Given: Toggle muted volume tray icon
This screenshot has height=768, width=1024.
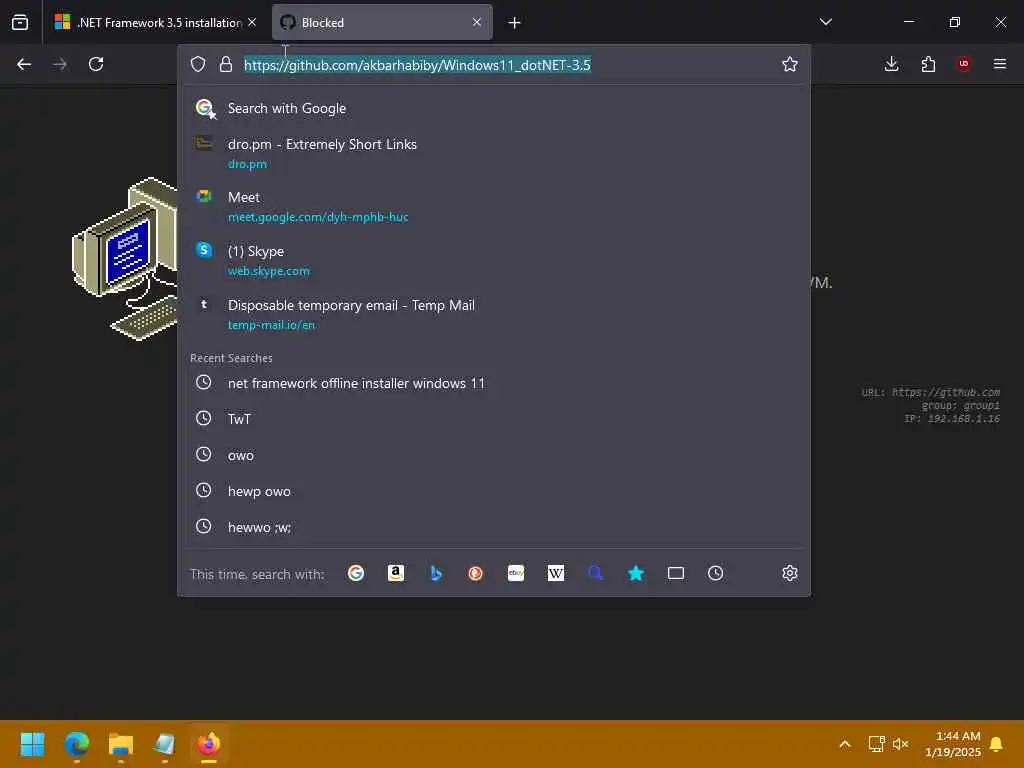Looking at the screenshot, I should click(901, 744).
